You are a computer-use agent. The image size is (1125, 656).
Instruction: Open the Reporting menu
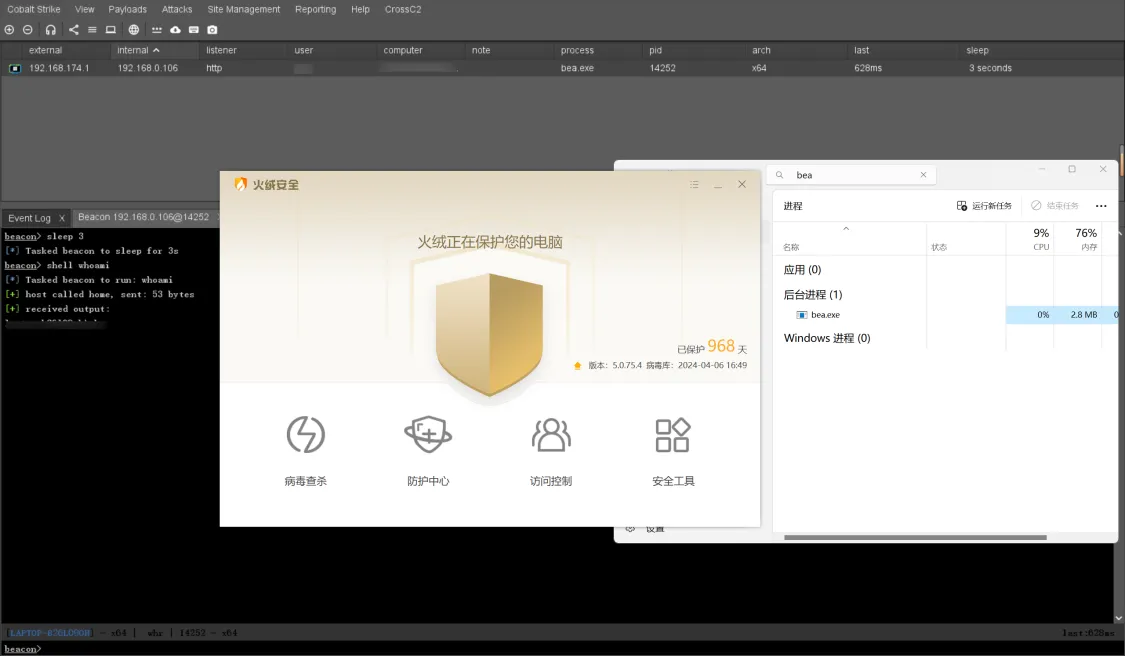[316, 9]
